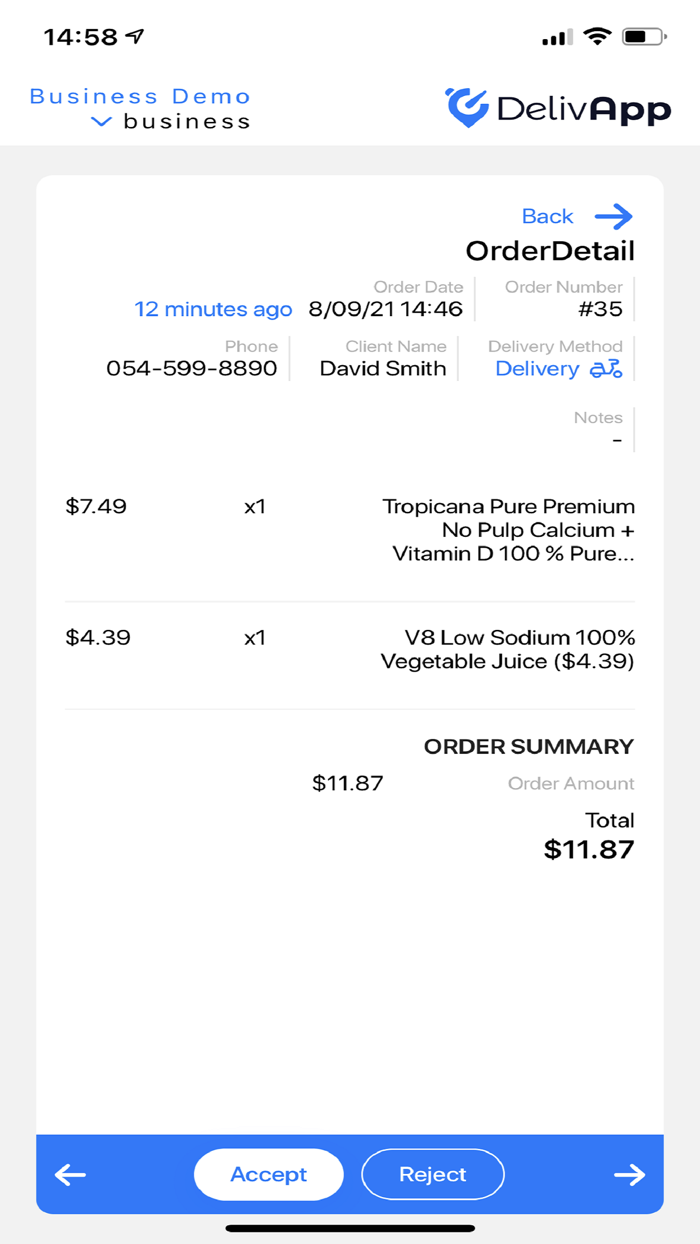The width and height of the screenshot is (700, 1244).
Task: Select the Back arrow icon
Action: point(614,216)
